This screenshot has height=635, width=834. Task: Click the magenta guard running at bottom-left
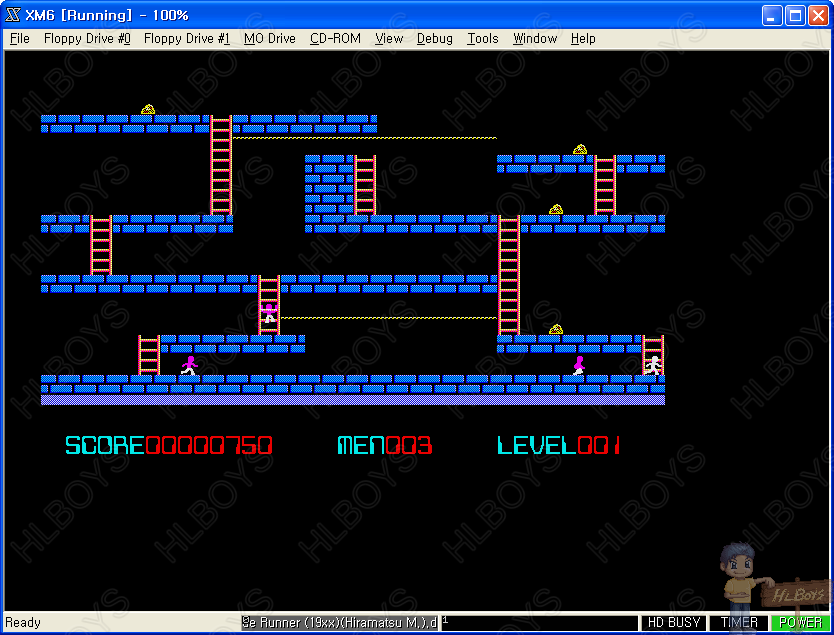189,365
